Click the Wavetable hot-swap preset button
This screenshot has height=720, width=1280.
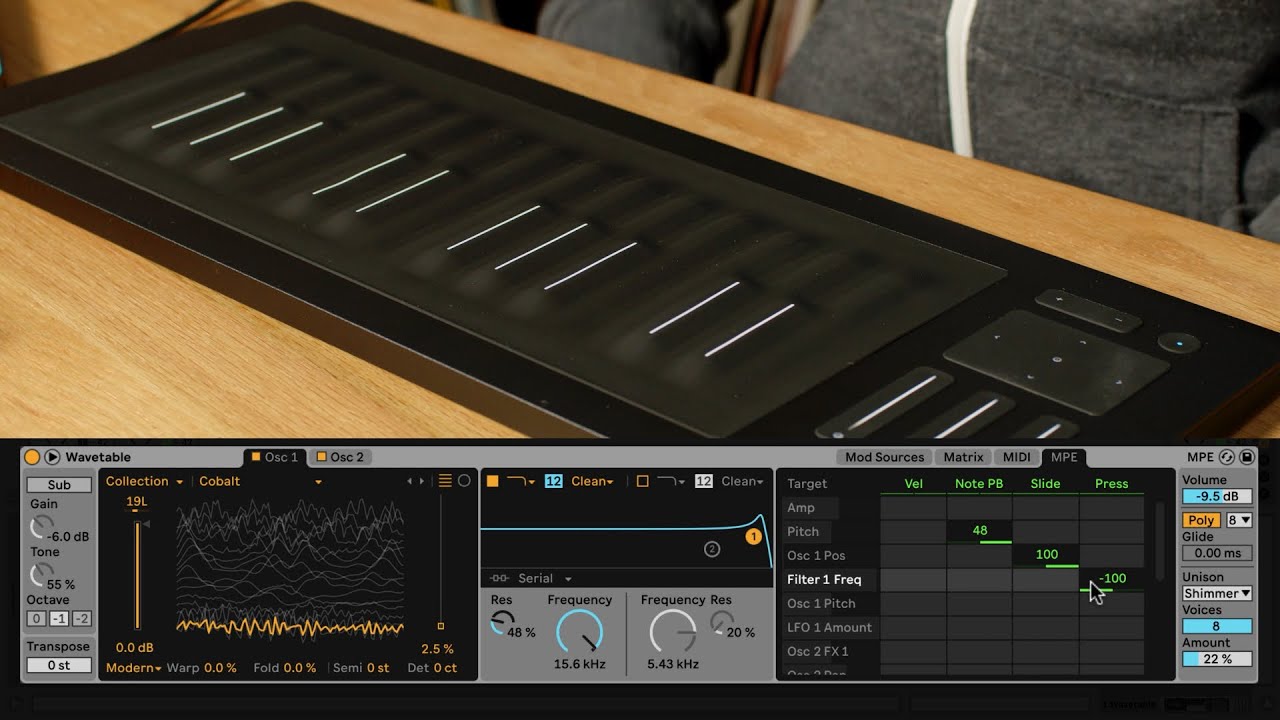[52, 457]
